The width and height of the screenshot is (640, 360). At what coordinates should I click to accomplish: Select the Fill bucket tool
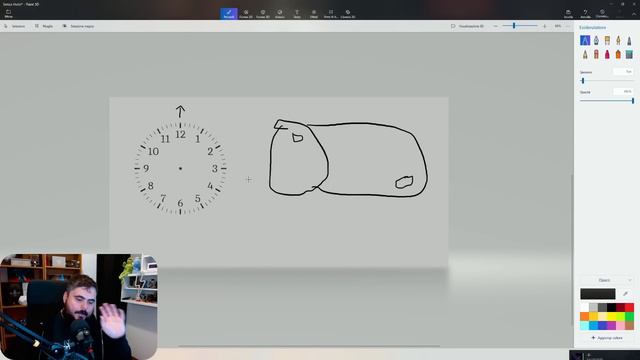(629, 54)
